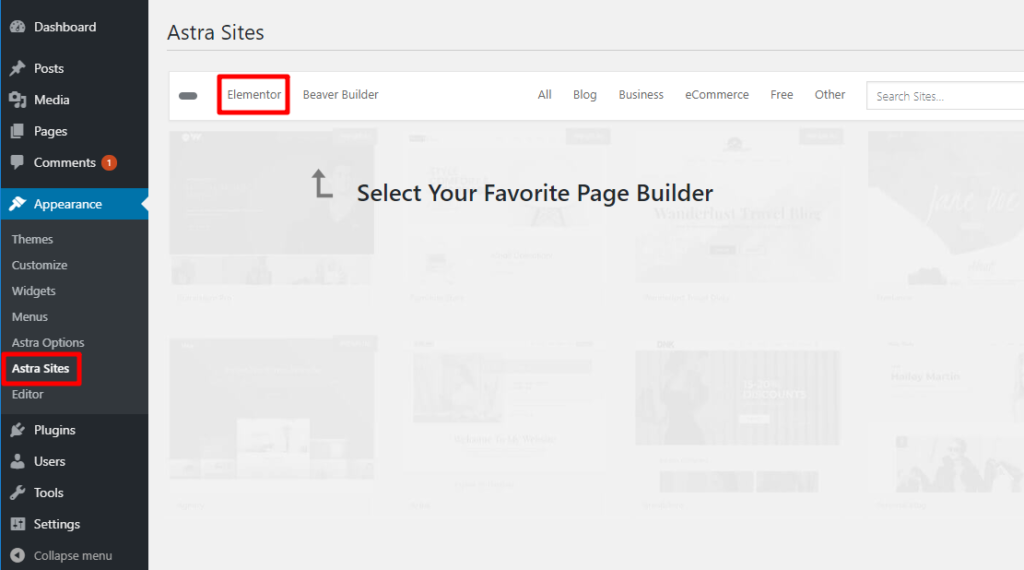Choose Elementor page builder
The width and height of the screenshot is (1024, 570).
click(x=254, y=95)
